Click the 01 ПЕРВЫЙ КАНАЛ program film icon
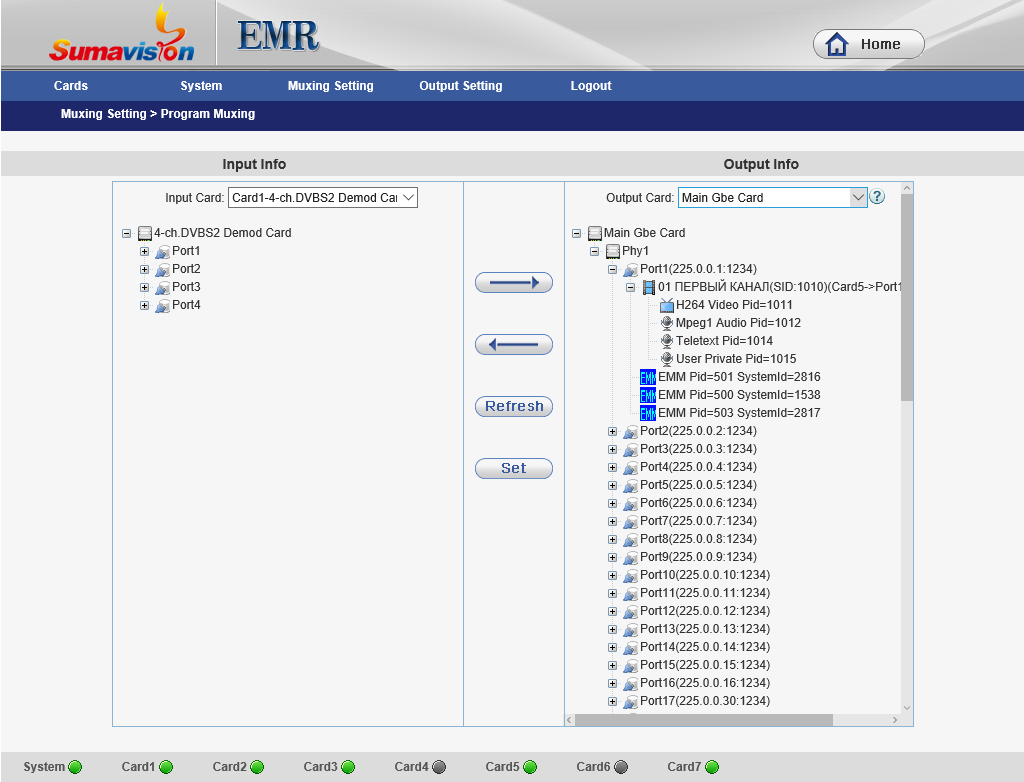This screenshot has height=782, width=1024. pos(649,287)
